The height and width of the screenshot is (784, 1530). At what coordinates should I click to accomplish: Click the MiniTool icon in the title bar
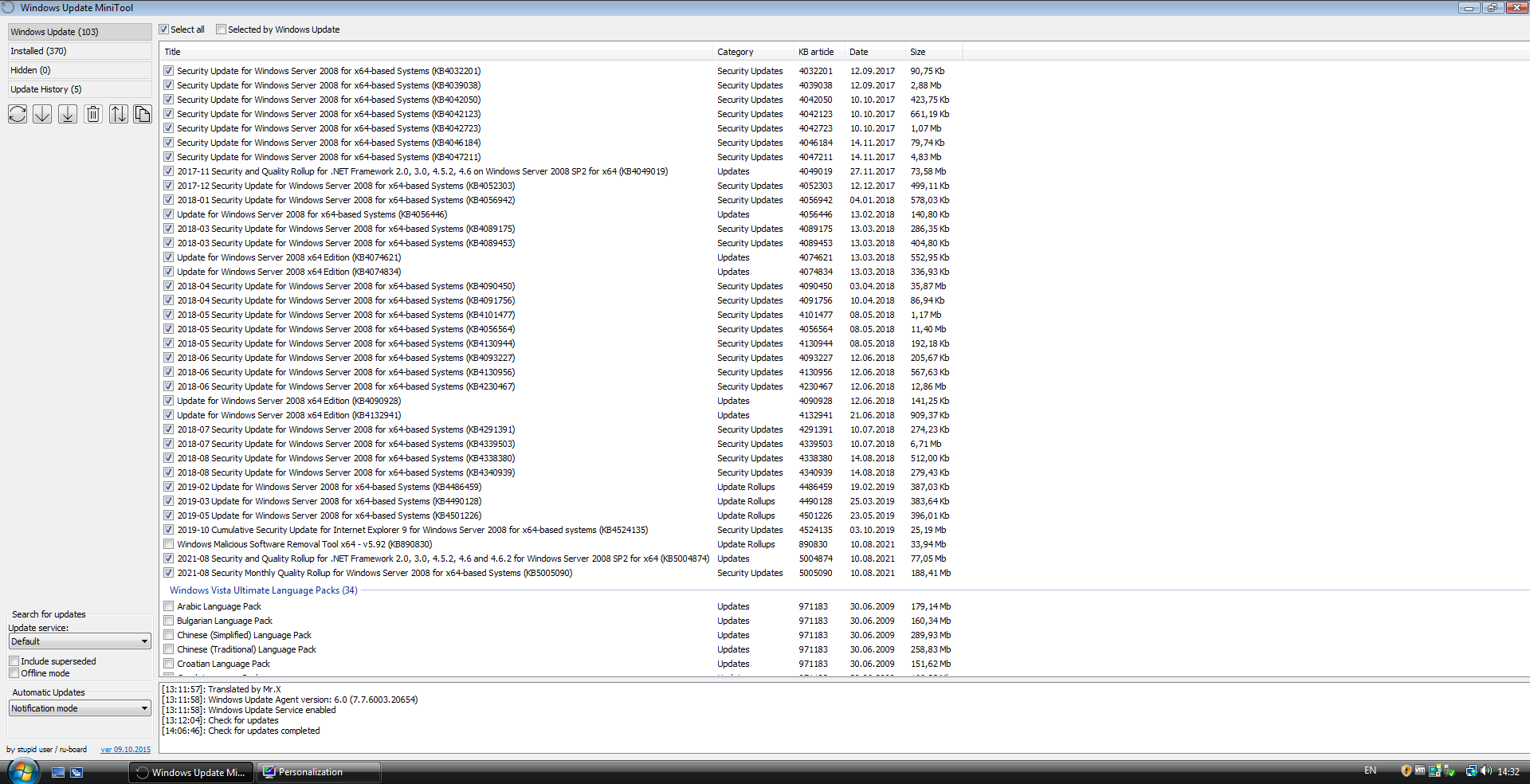pyautogui.click(x=8, y=7)
